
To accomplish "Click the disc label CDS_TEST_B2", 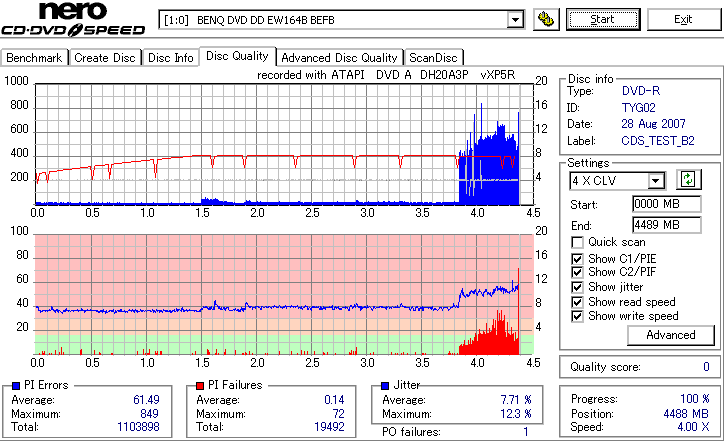I will [658, 141].
